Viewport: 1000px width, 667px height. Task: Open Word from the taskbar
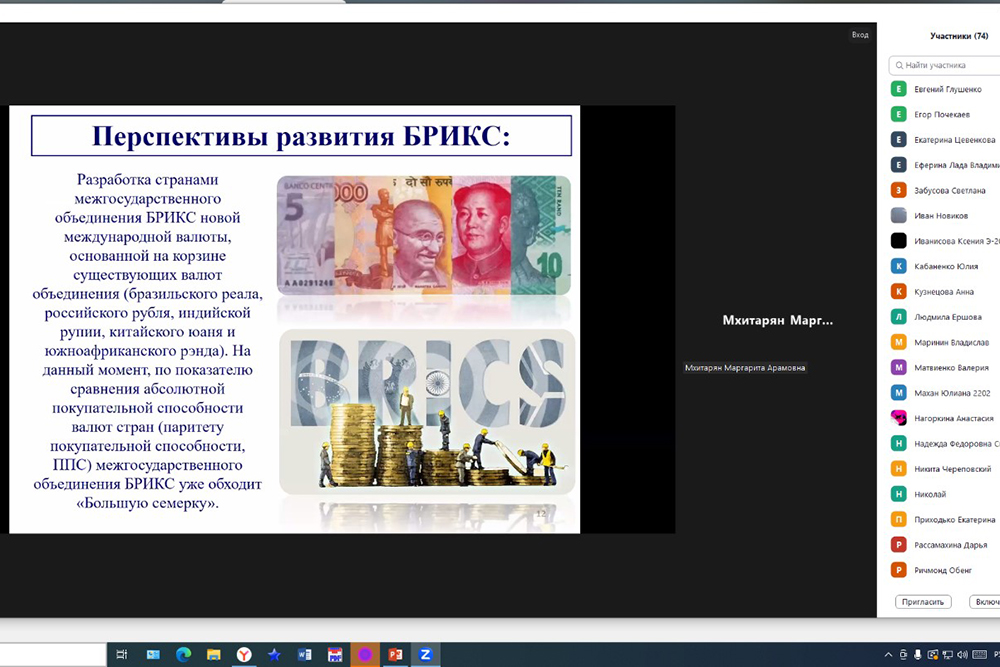304,655
